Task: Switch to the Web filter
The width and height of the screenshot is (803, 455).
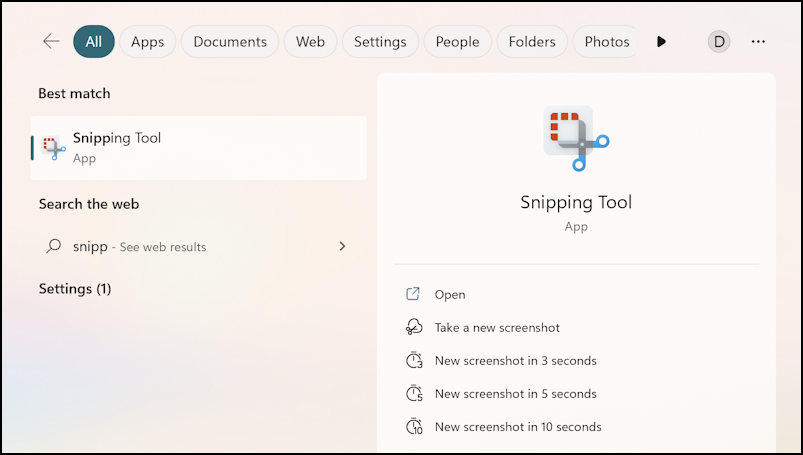Action: [x=310, y=42]
